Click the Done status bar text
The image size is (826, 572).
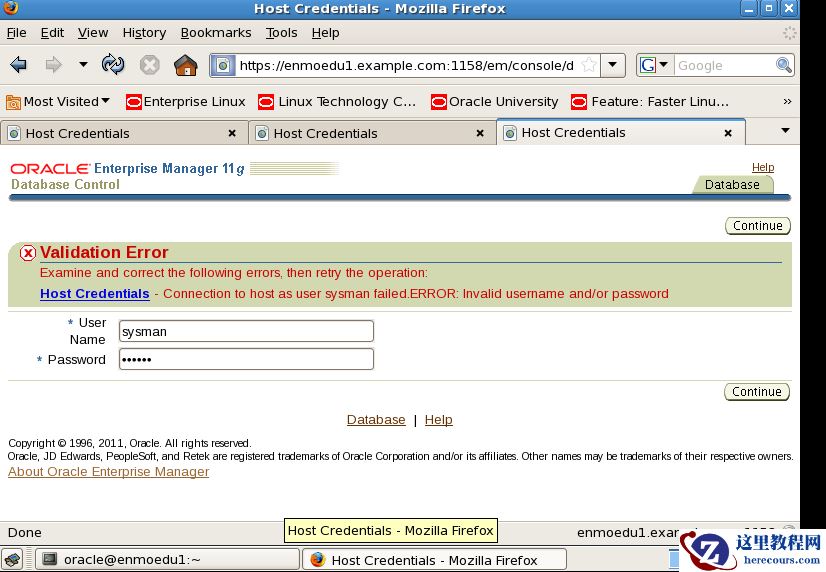(25, 532)
